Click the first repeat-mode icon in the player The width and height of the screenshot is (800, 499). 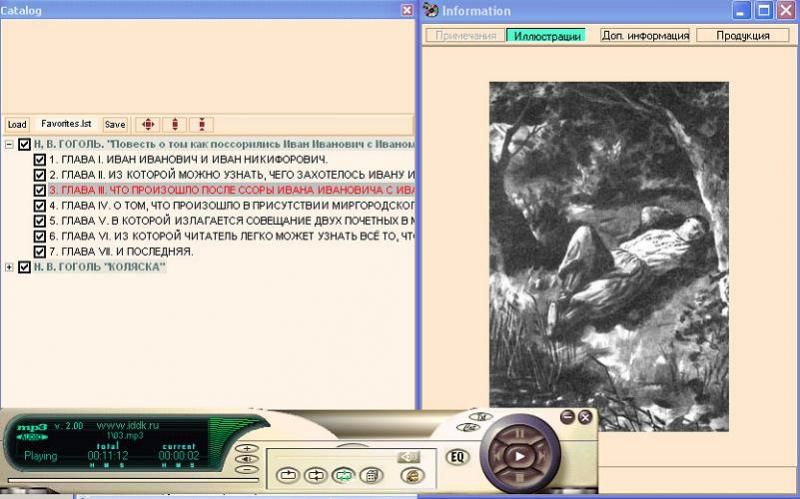288,475
